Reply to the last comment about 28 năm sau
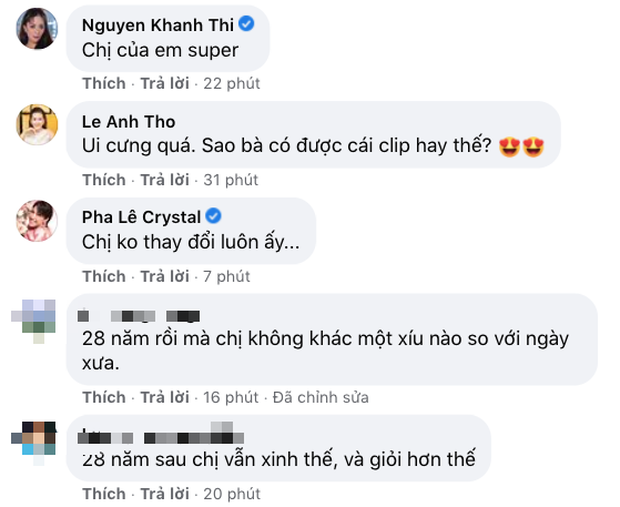 pyautogui.click(x=164, y=494)
